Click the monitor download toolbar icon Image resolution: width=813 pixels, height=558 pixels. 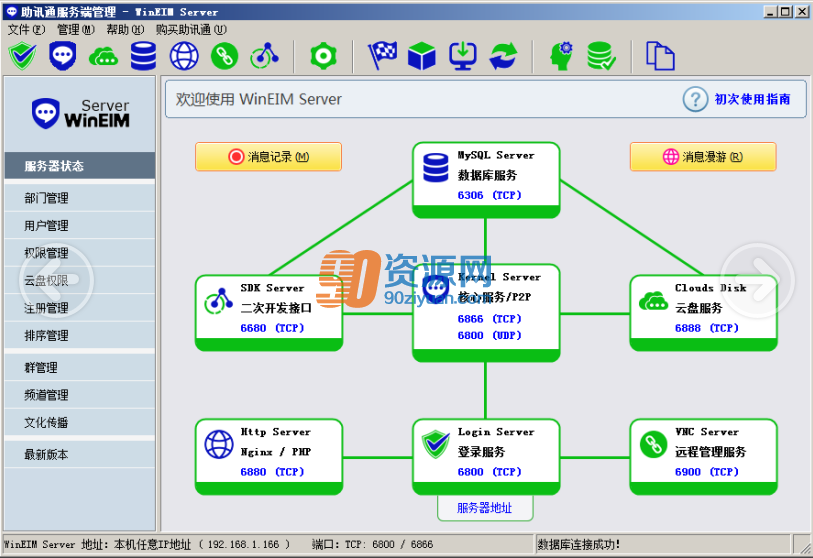(x=463, y=56)
